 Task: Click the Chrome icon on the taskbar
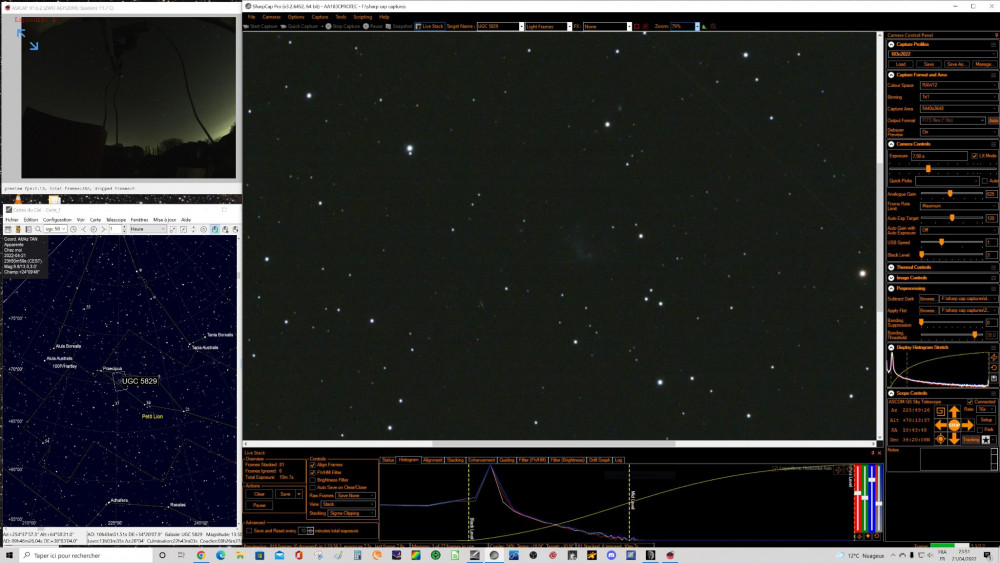point(201,555)
